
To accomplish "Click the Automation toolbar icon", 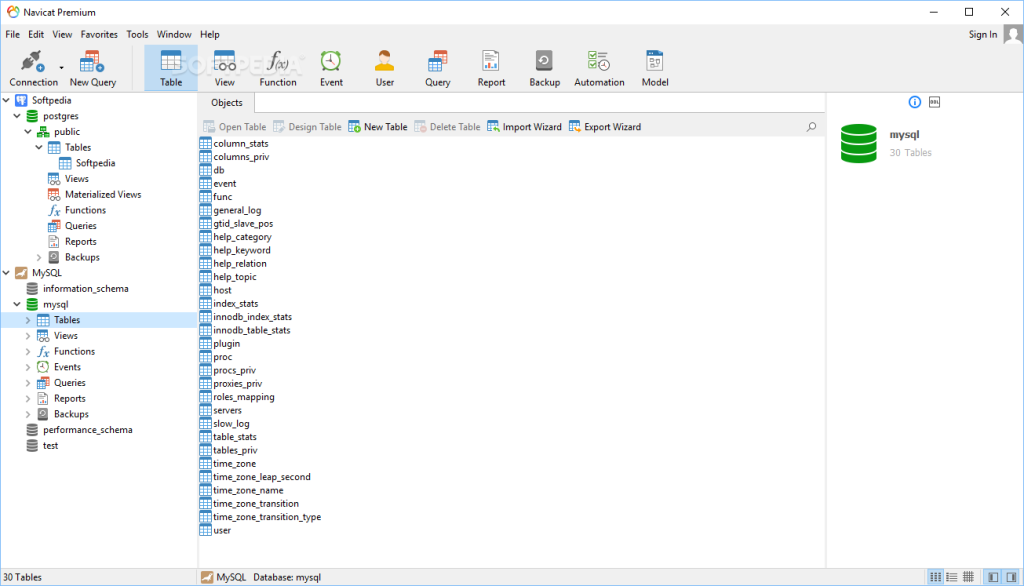I will click(x=599, y=68).
